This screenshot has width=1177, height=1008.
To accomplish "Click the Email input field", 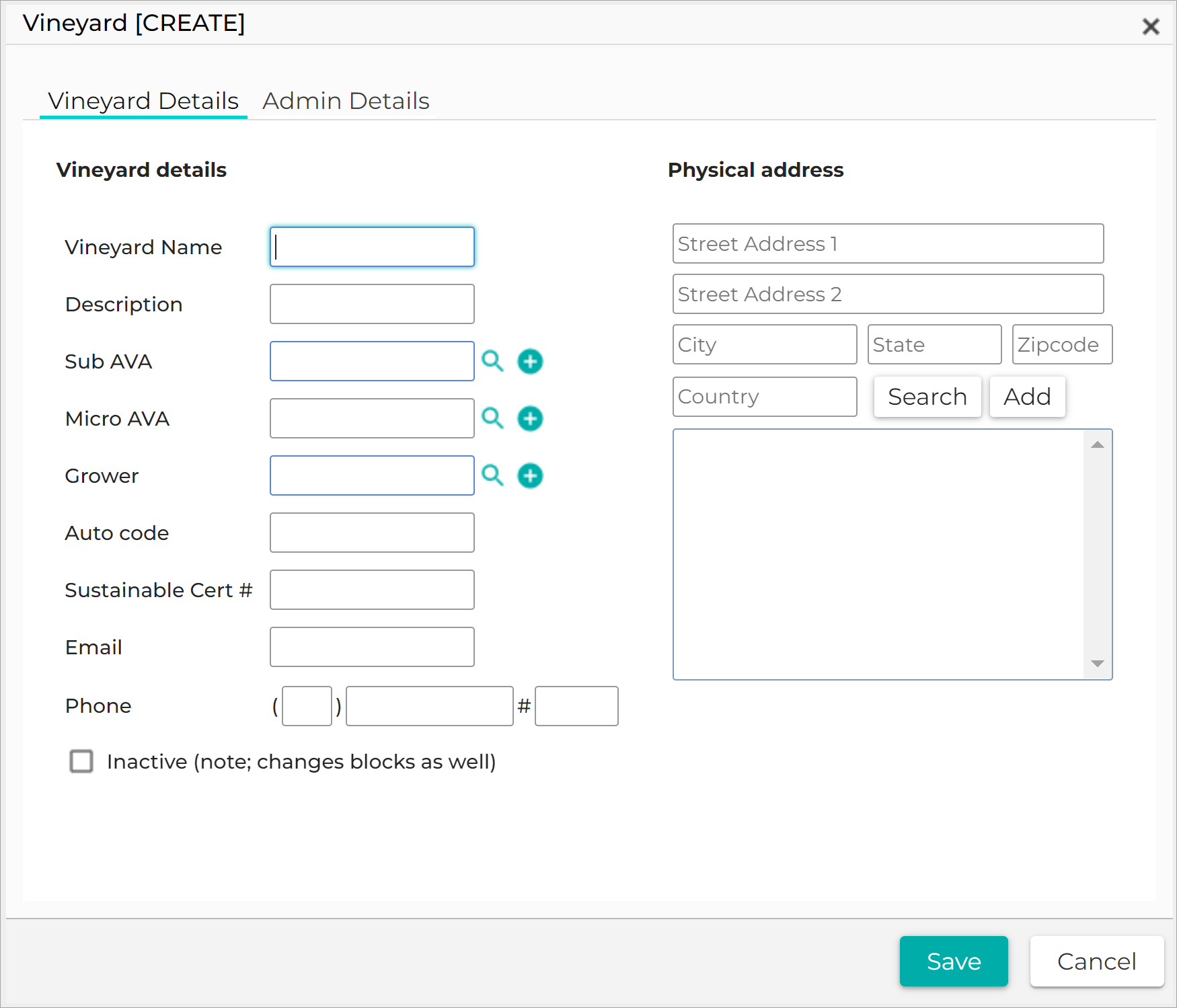I will click(x=372, y=647).
